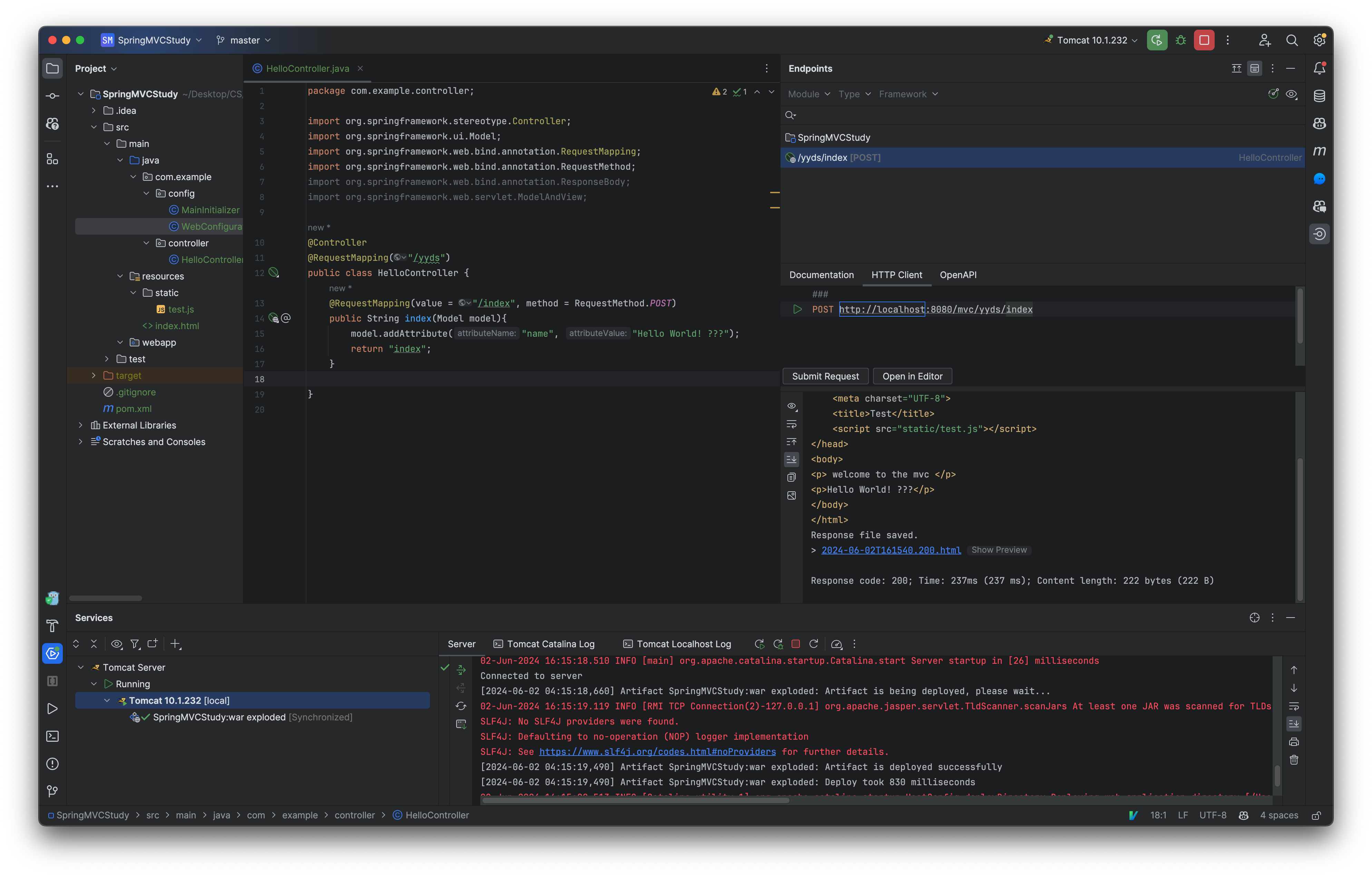Click the More tool windows ellipsis
The image size is (1372, 877).
pos(52,186)
